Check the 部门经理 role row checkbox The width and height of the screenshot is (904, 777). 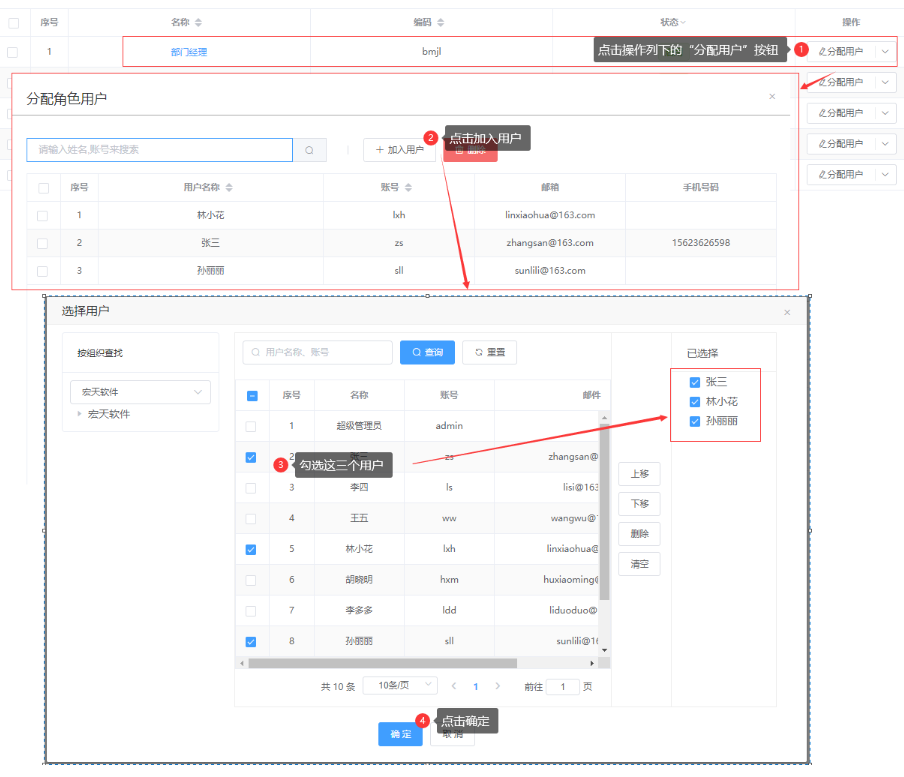[x=12, y=52]
